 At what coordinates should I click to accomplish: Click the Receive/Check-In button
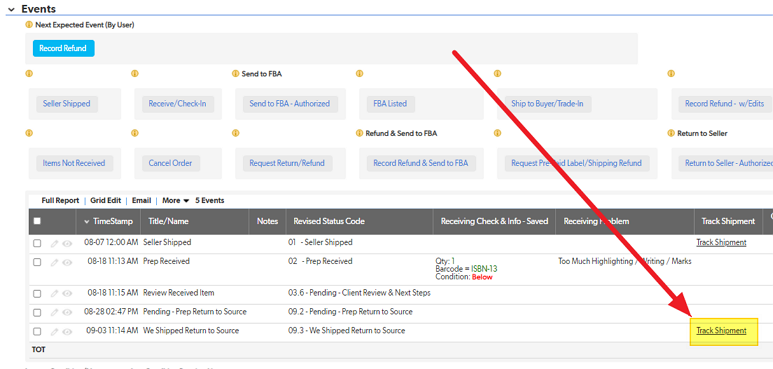(177, 104)
